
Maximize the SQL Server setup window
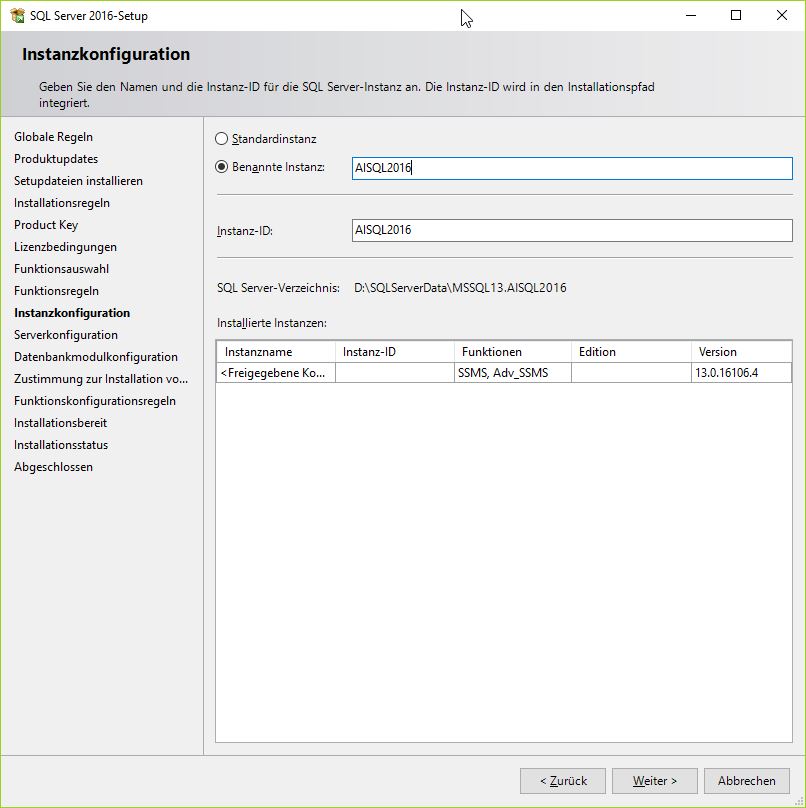736,15
